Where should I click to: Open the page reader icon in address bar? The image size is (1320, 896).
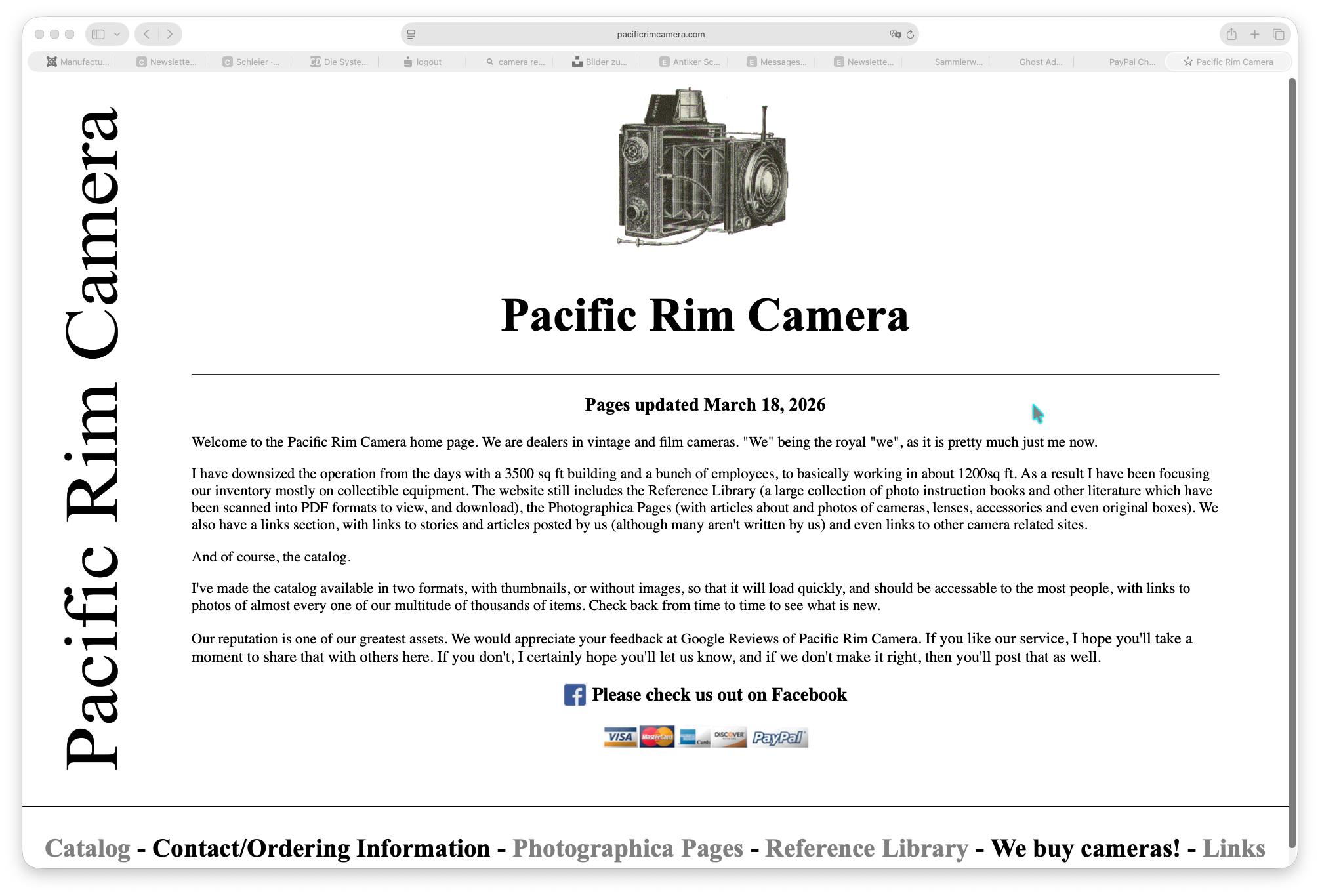[411, 34]
